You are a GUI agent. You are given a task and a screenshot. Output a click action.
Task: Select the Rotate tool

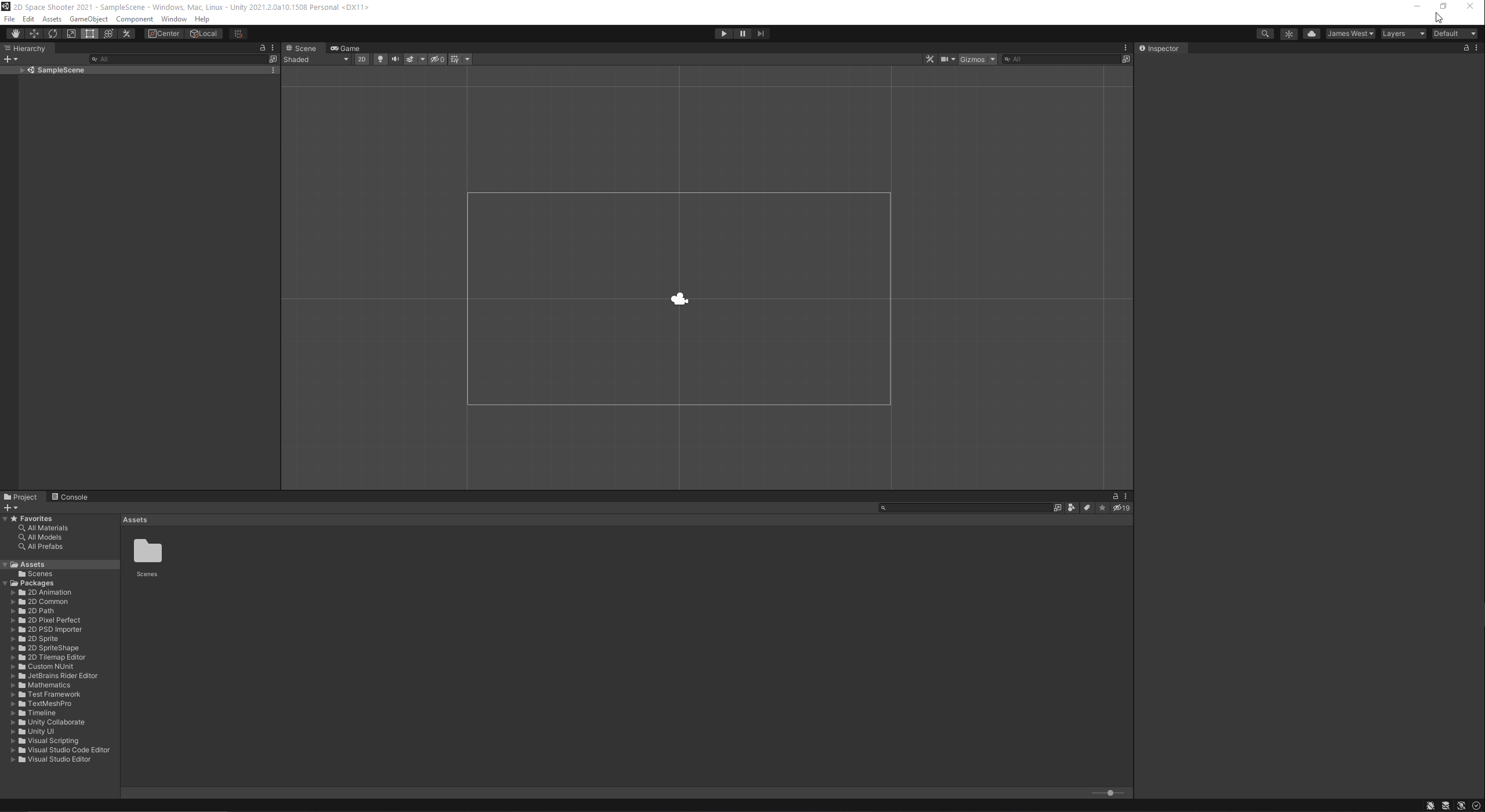[52, 34]
